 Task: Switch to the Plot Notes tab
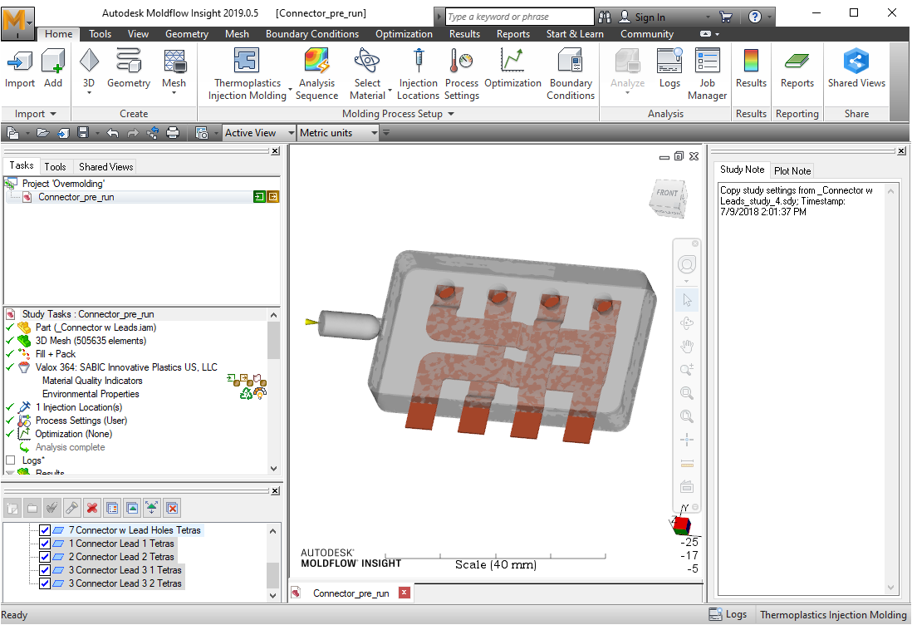click(792, 170)
